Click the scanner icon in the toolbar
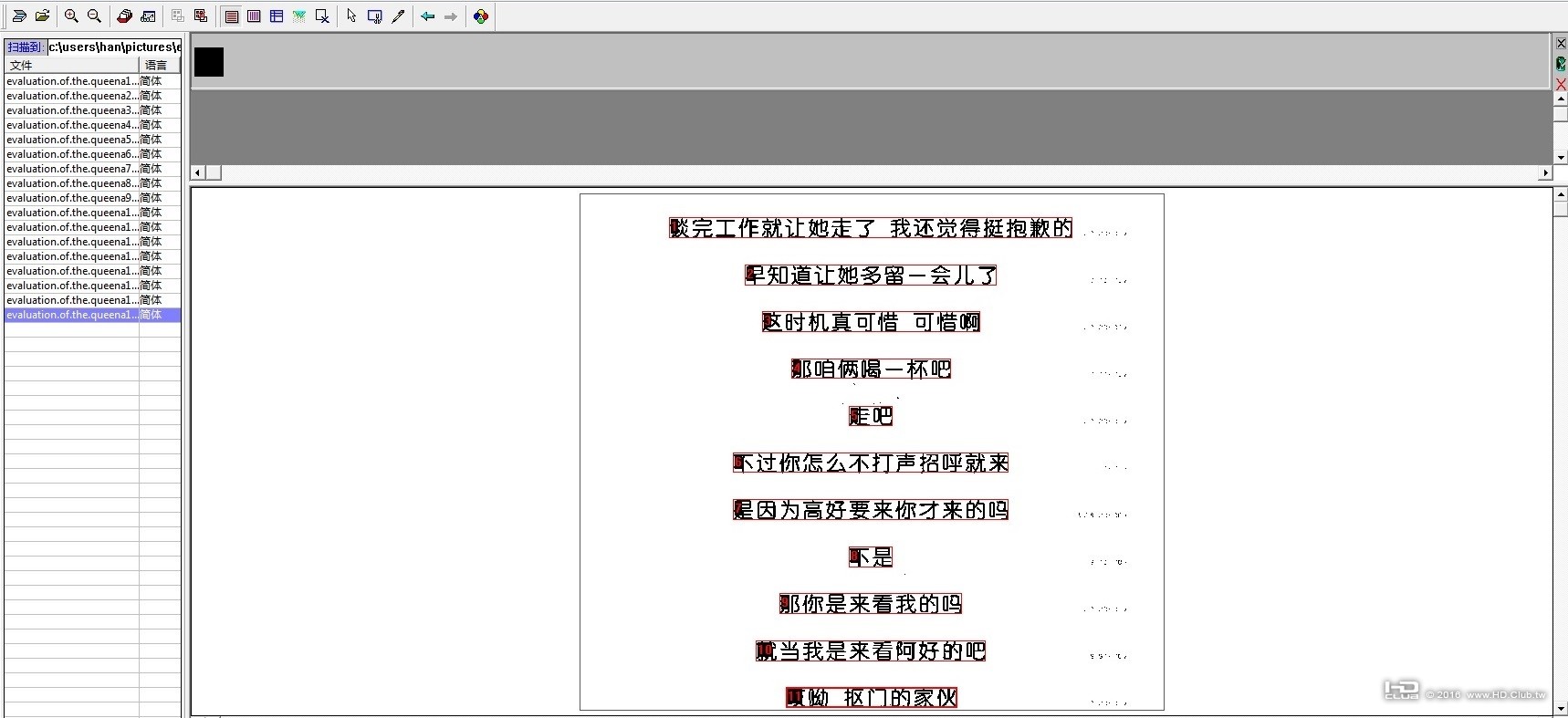Screen dimensions: 1568x718 (x=19, y=16)
